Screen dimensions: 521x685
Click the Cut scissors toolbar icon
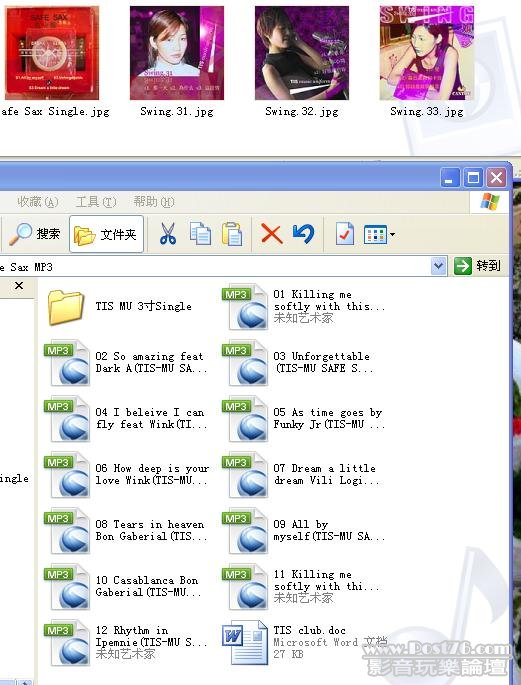coord(168,234)
